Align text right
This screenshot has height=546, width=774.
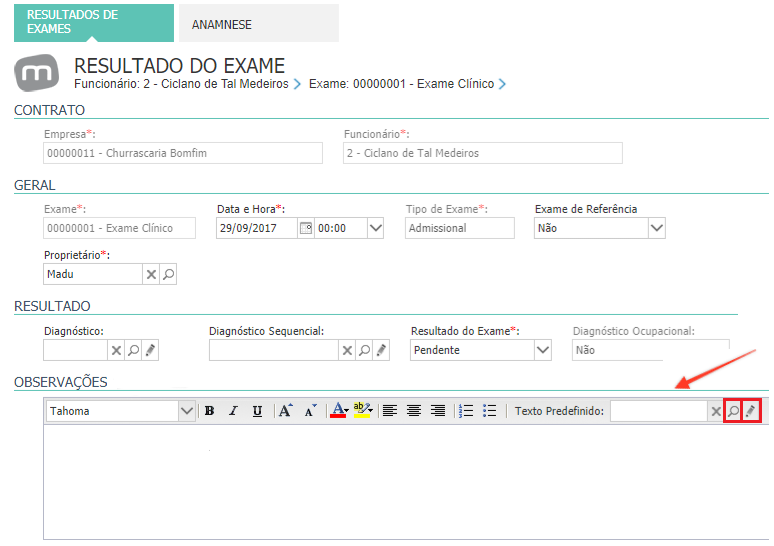click(x=438, y=411)
